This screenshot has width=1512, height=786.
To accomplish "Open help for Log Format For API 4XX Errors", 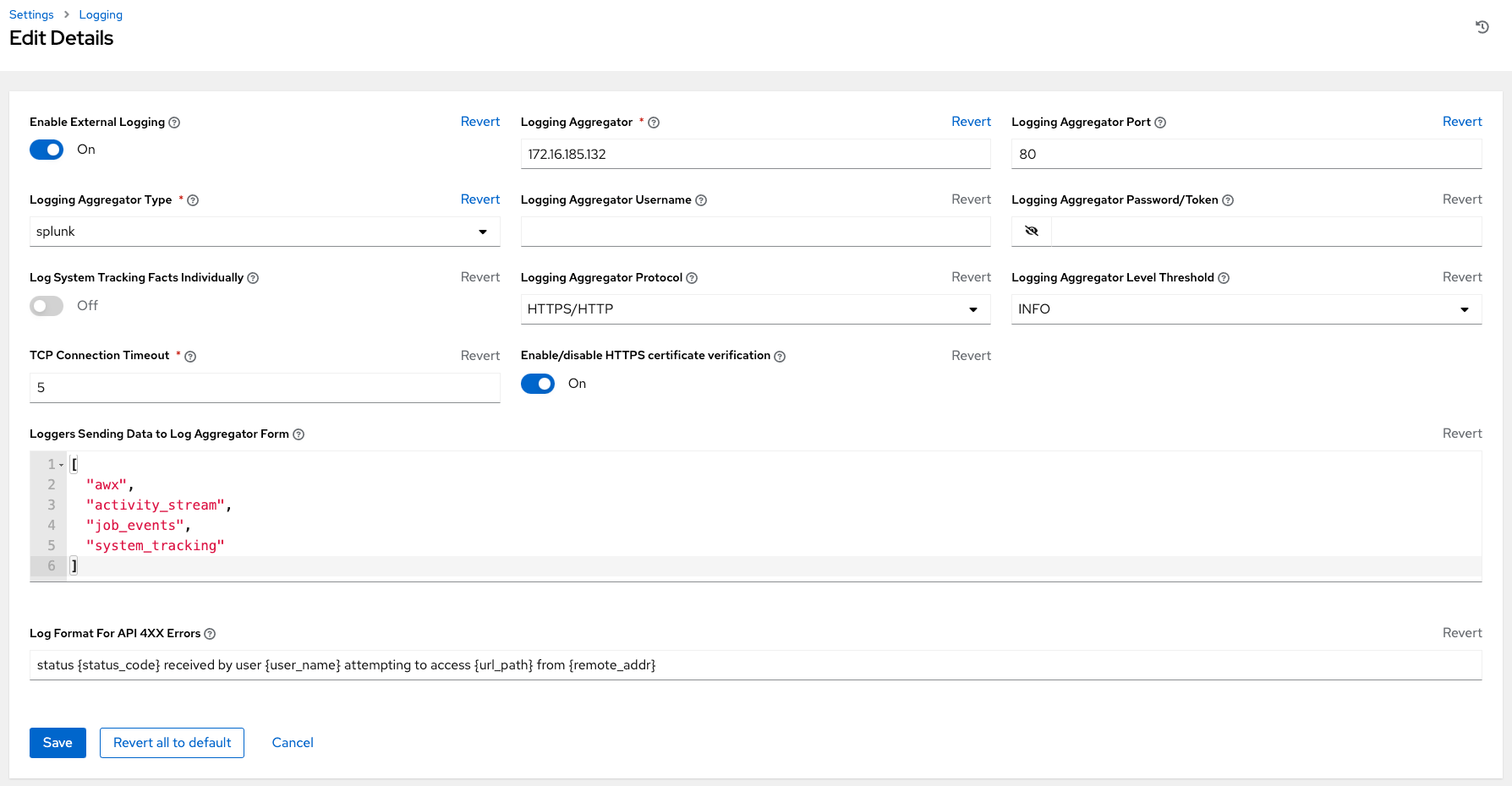I will coord(211,633).
